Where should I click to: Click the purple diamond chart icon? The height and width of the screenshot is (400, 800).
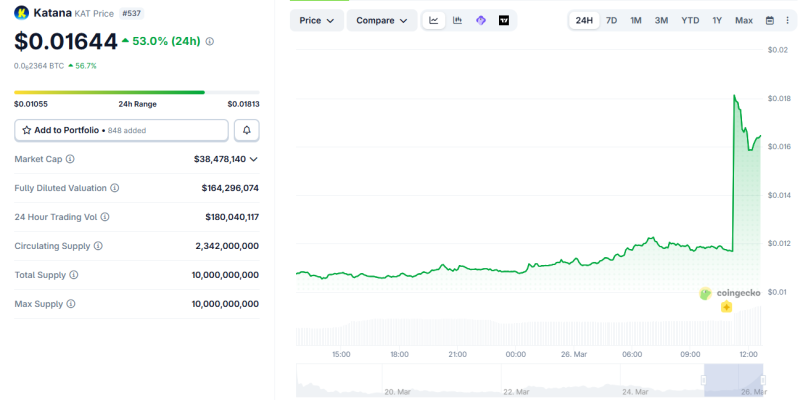(481, 20)
